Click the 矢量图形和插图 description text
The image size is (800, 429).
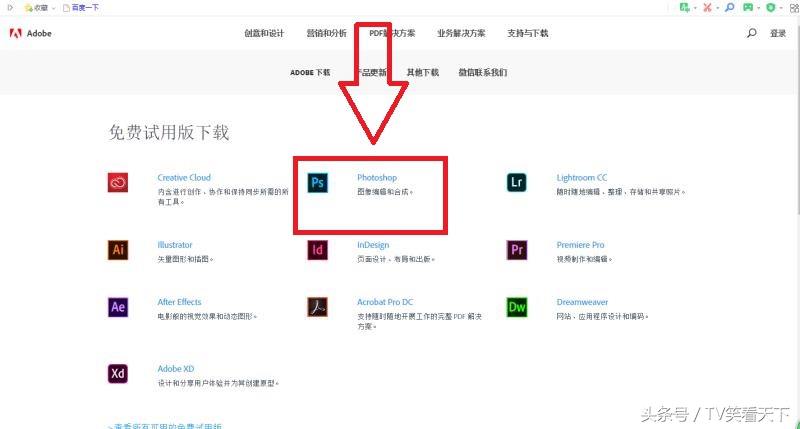(x=185, y=259)
